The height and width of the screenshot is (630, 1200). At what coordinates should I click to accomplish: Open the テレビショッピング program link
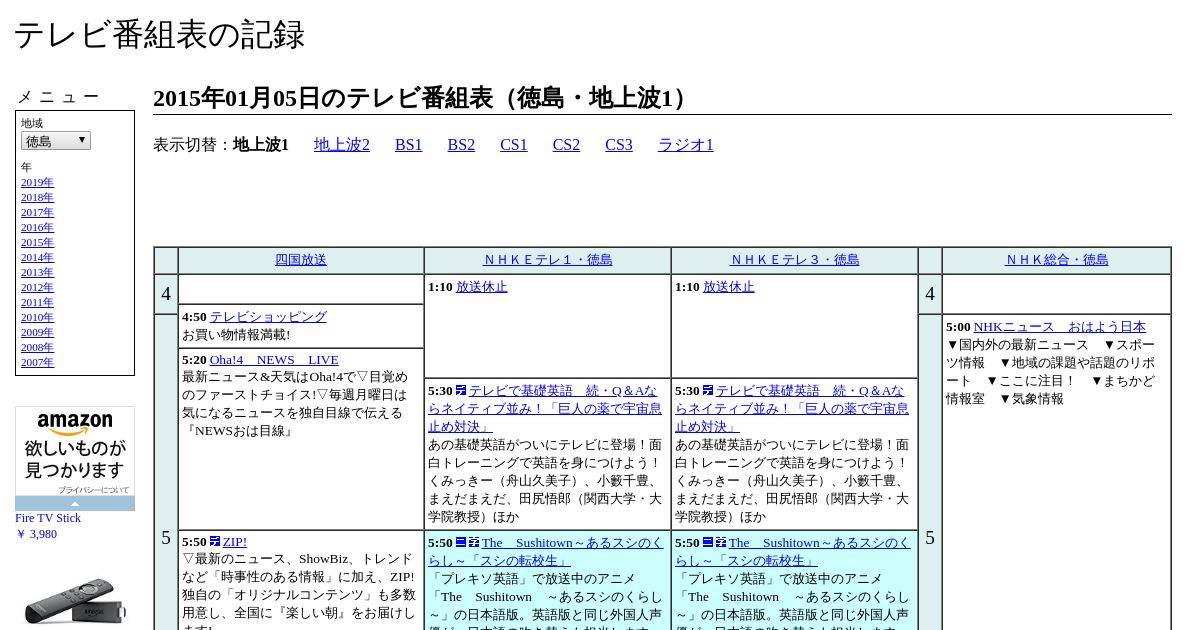tap(268, 317)
